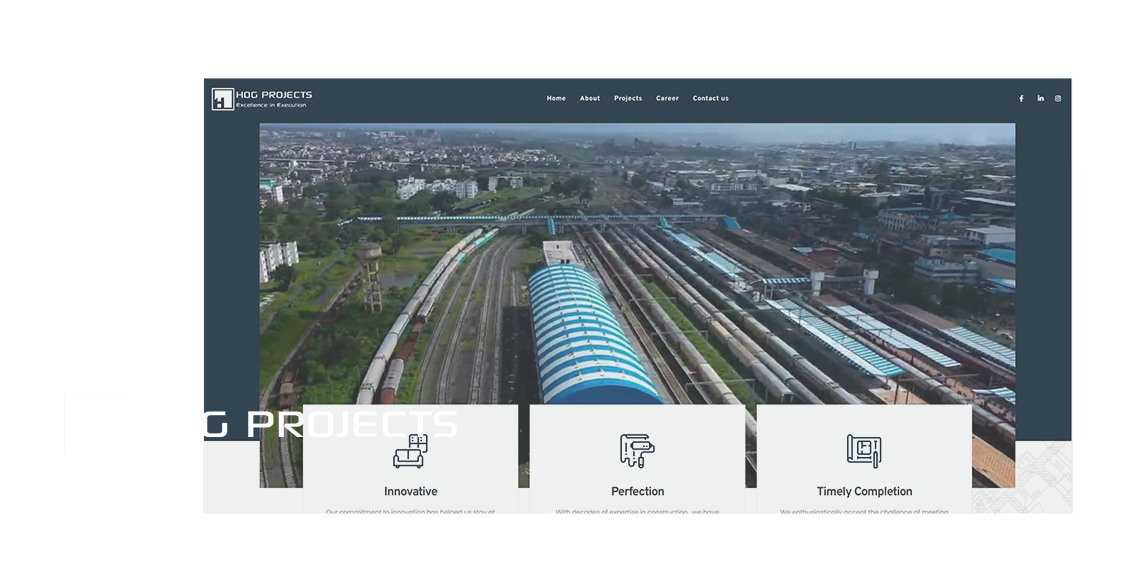1122x567 pixels.
Task: Click the 'Excellence in Execution' tagline
Action: click(x=271, y=105)
